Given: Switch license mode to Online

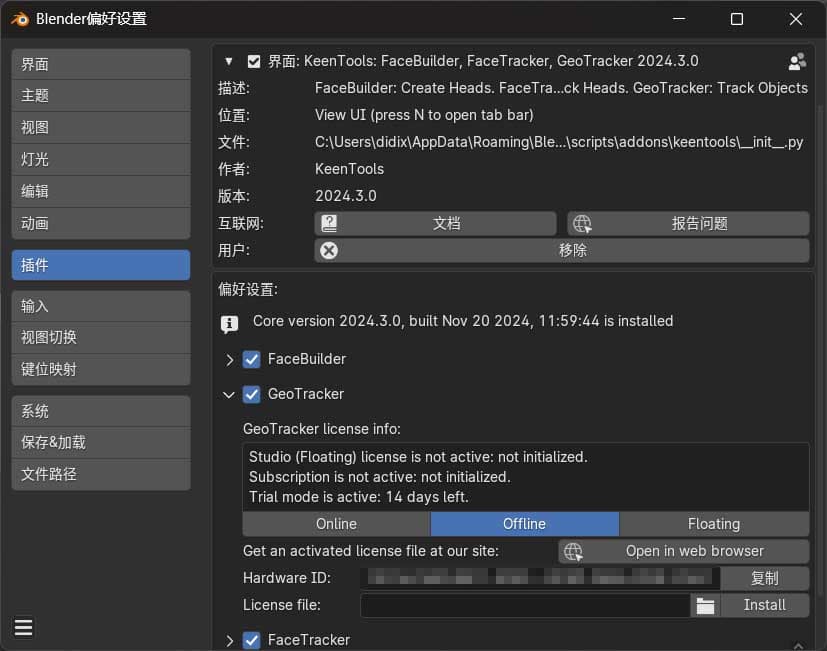Looking at the screenshot, I should click(336, 524).
